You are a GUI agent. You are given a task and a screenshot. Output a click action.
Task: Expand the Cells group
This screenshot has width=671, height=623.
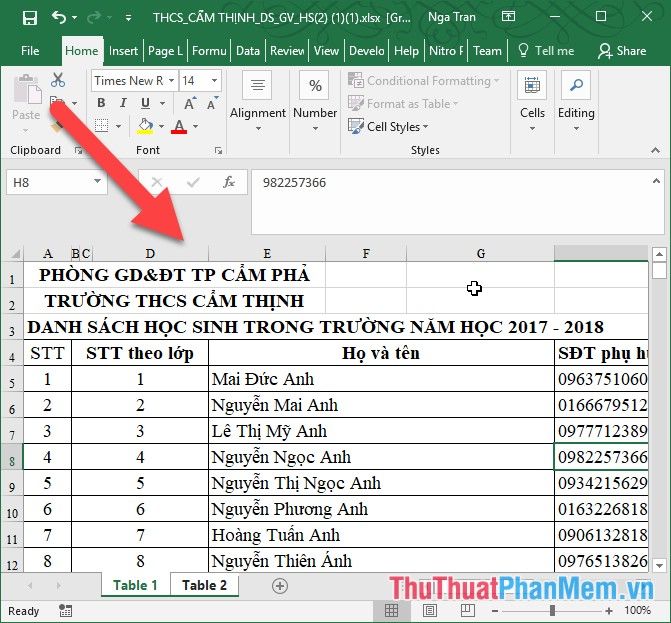(532, 102)
